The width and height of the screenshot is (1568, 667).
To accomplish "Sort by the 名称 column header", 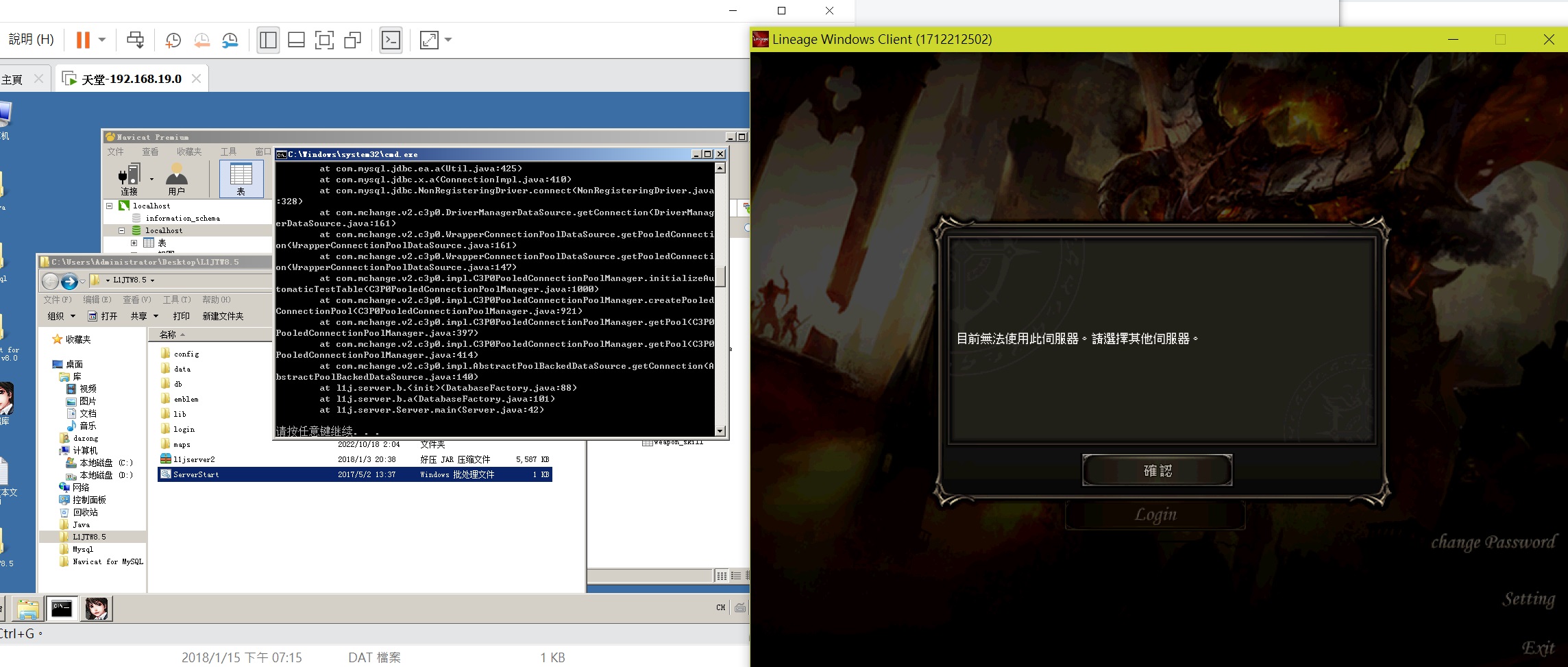I will (x=168, y=335).
